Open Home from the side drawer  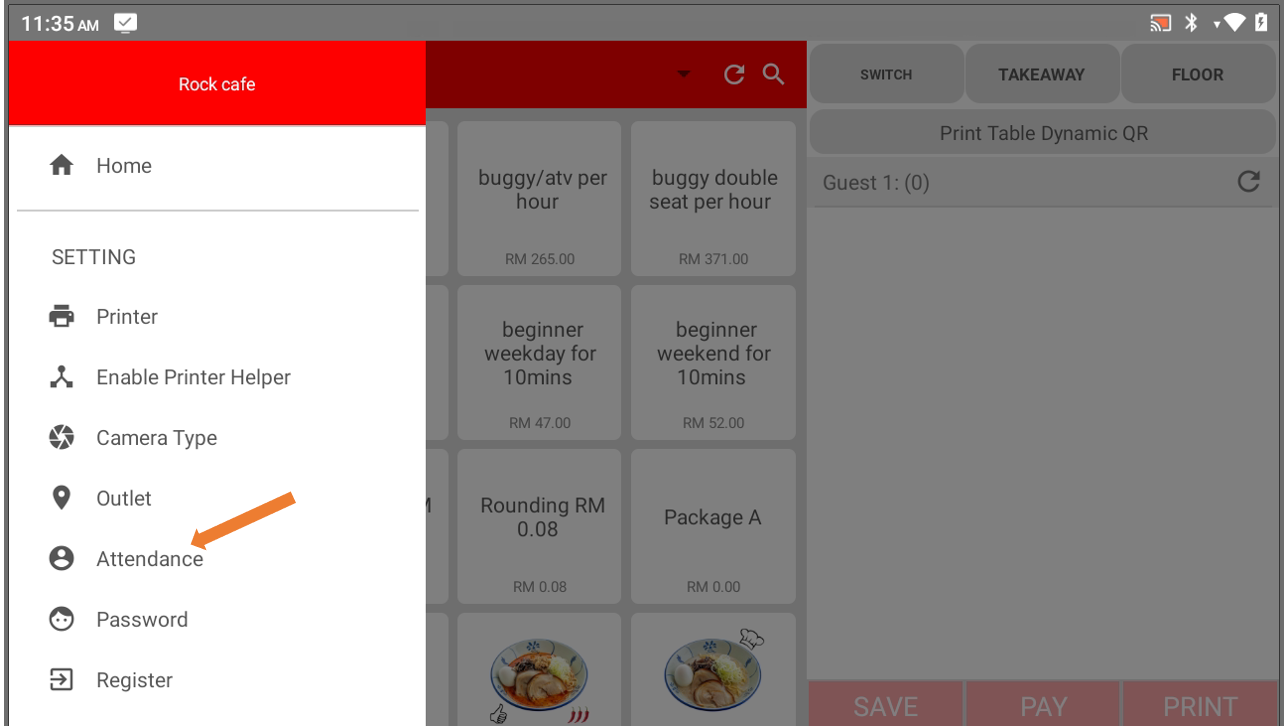point(217,166)
